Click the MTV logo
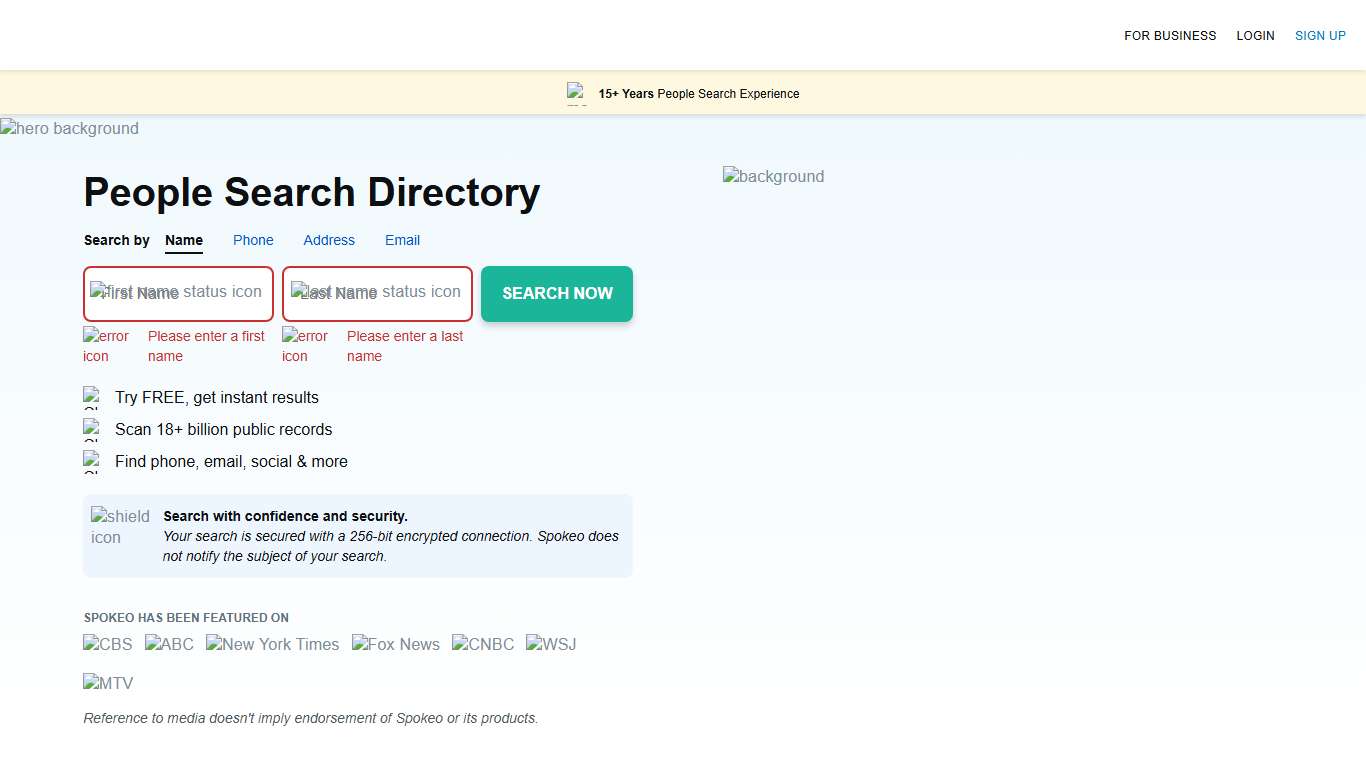Viewport: 1366px width, 768px height. (x=107, y=683)
